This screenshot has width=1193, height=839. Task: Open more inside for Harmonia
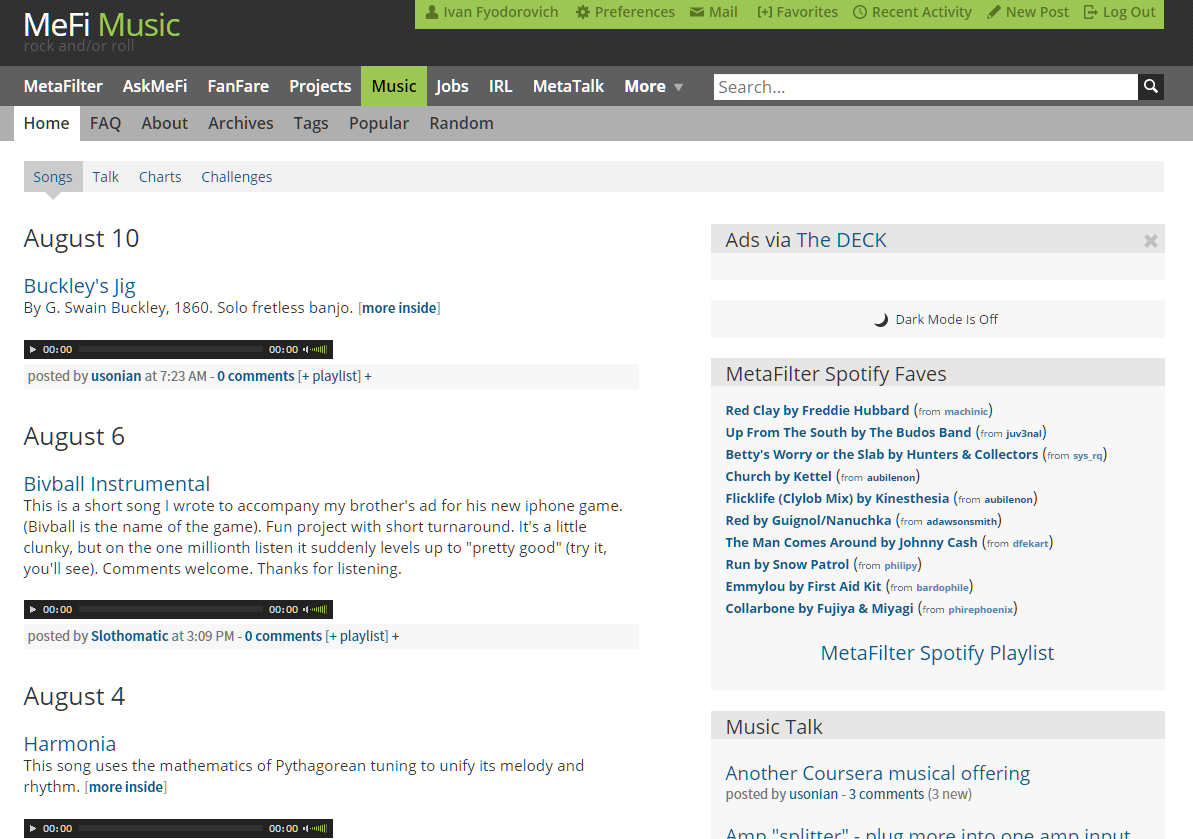point(126,787)
